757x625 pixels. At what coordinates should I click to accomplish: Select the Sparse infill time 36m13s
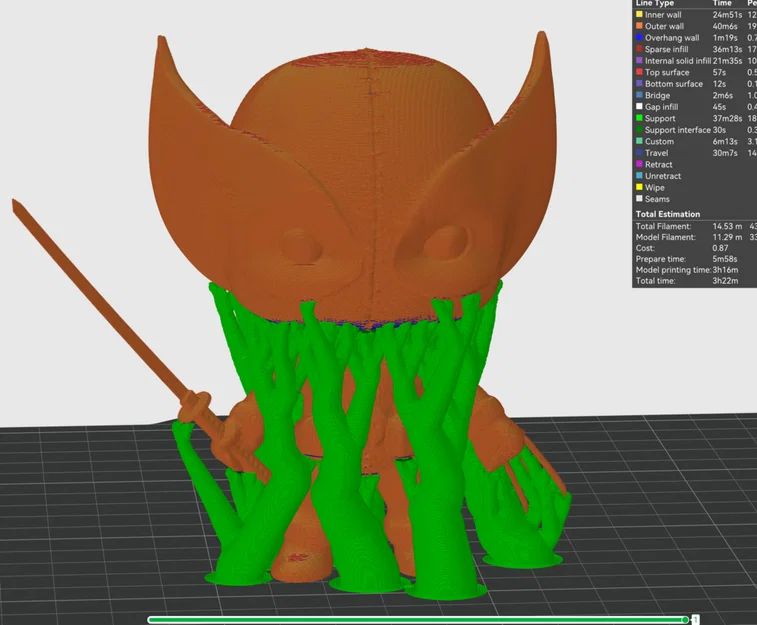(727, 49)
